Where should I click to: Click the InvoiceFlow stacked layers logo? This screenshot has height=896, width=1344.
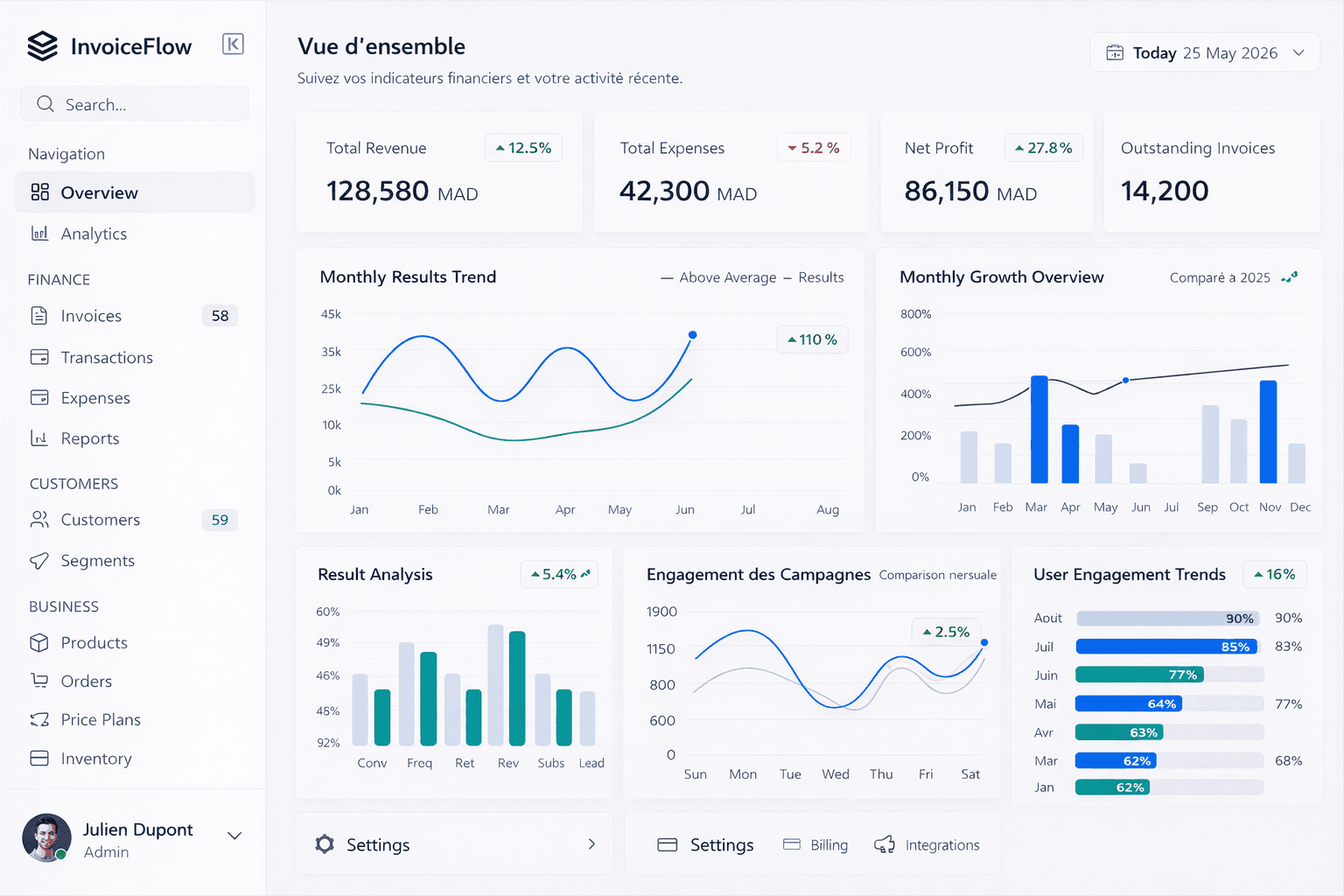coord(42,46)
